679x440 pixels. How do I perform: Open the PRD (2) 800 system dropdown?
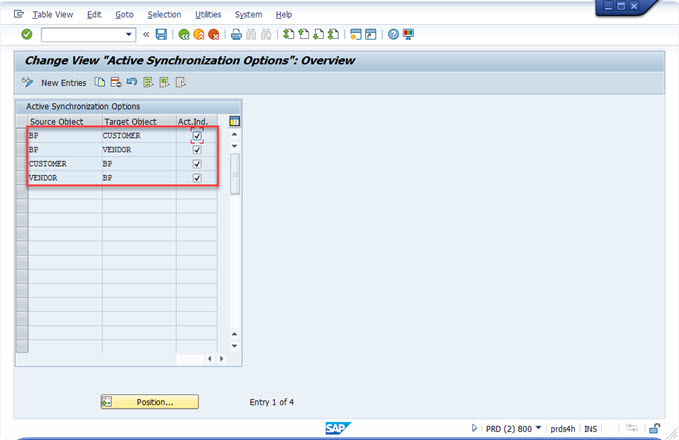tap(538, 428)
